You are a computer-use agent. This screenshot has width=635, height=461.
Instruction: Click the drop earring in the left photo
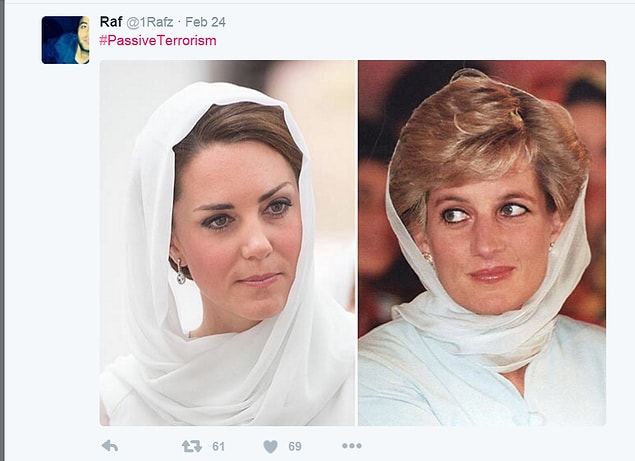(180, 272)
